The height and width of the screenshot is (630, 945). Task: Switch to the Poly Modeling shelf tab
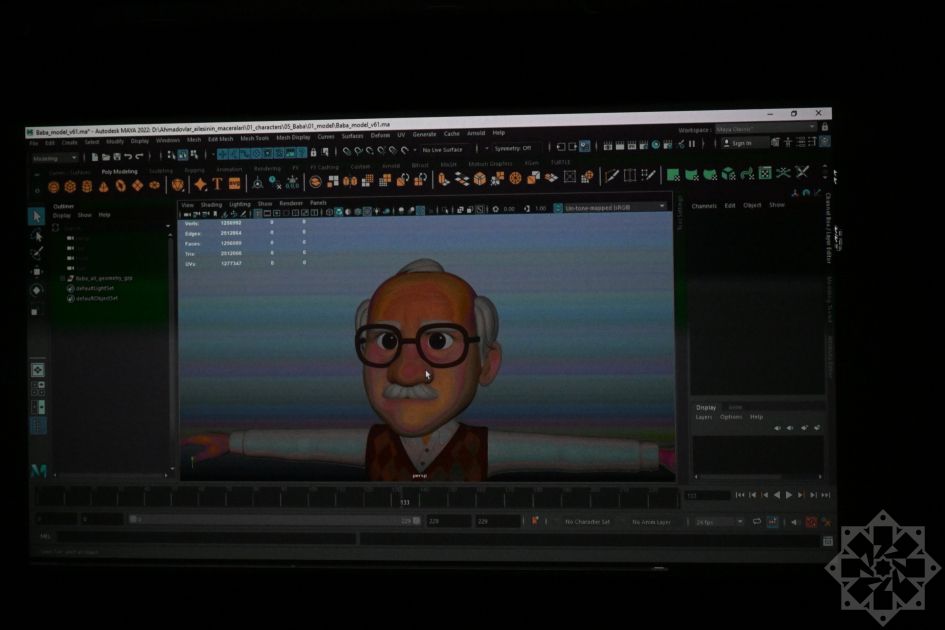pyautogui.click(x=119, y=170)
